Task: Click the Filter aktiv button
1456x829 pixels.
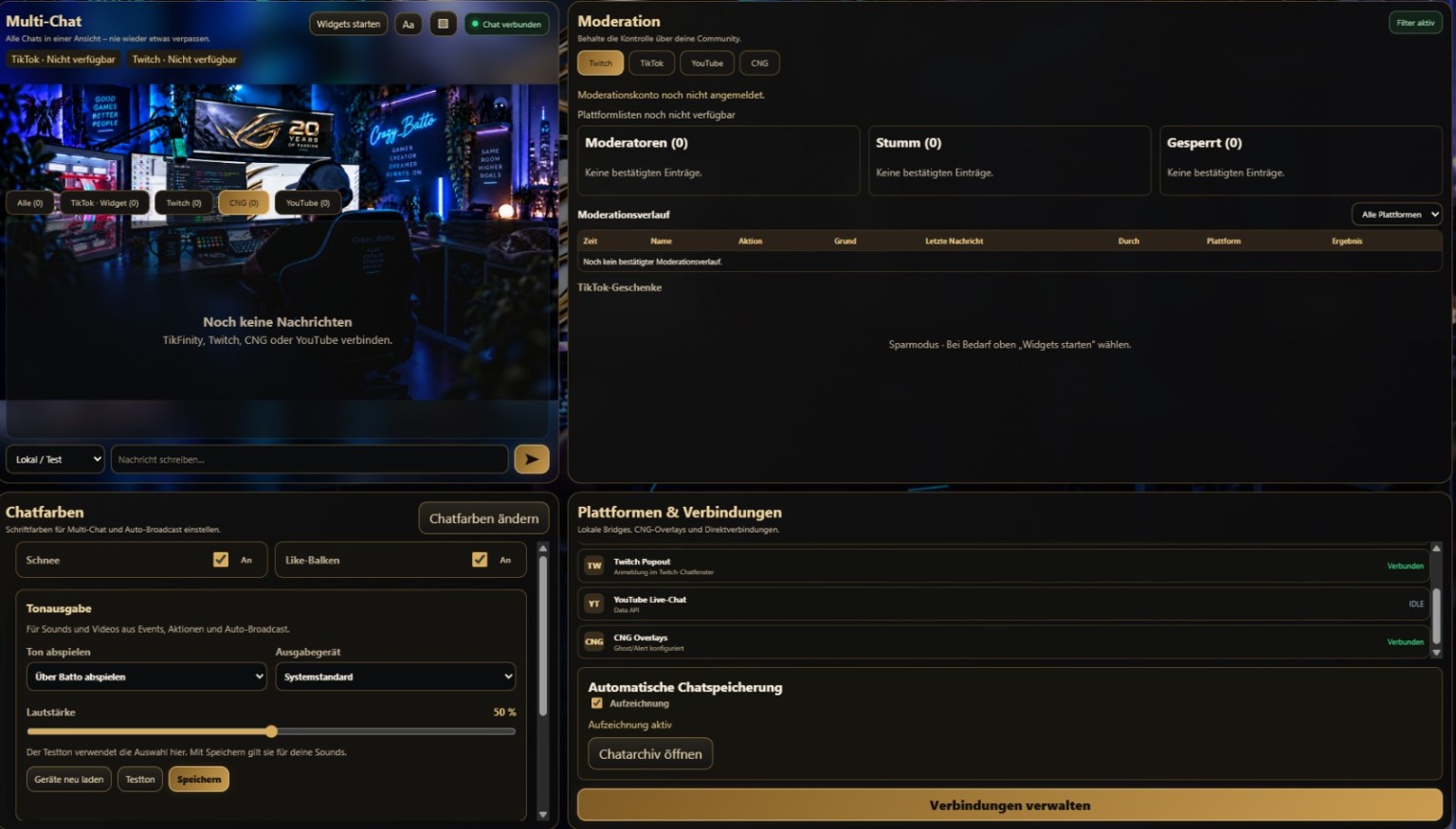Action: tap(1415, 23)
